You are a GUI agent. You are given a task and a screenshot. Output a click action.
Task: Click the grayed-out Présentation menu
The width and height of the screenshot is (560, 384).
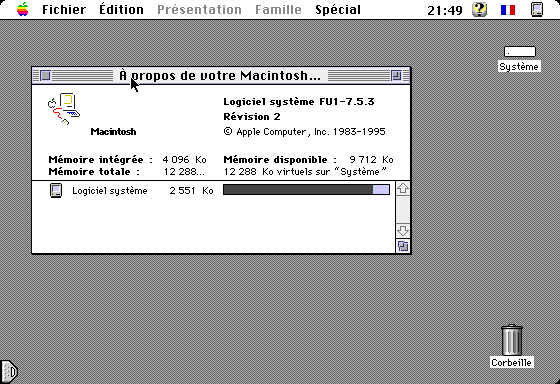point(199,10)
